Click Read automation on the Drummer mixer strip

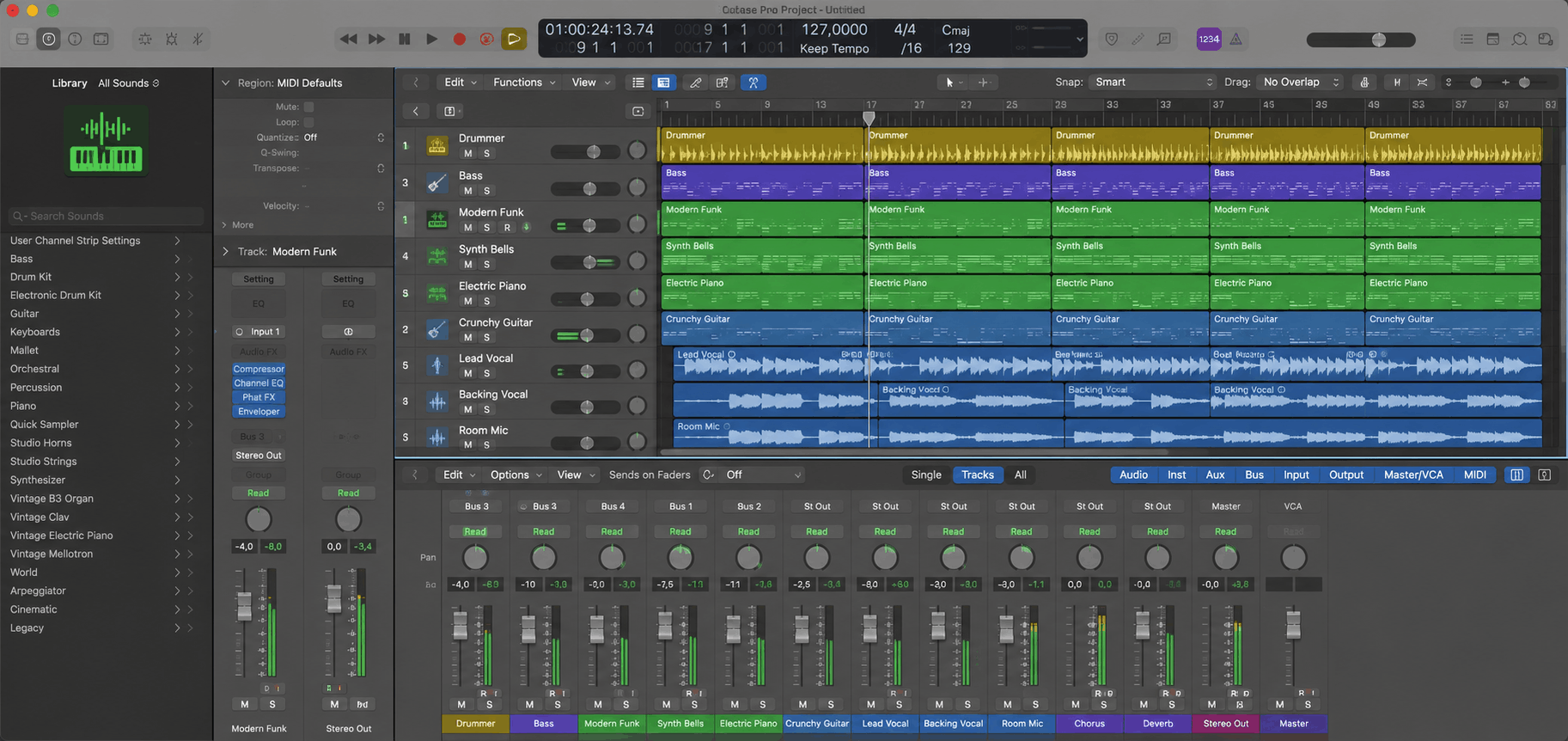pyautogui.click(x=475, y=531)
